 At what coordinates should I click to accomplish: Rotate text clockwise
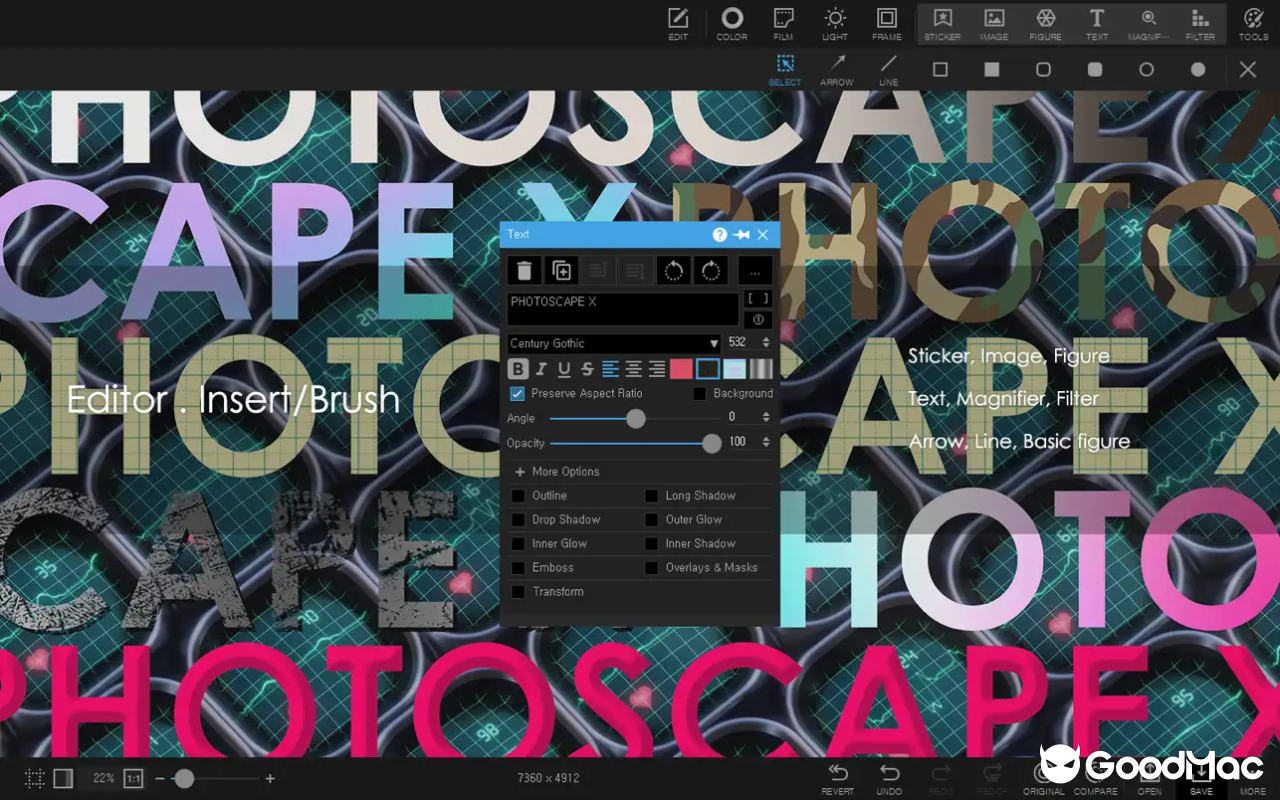(710, 270)
